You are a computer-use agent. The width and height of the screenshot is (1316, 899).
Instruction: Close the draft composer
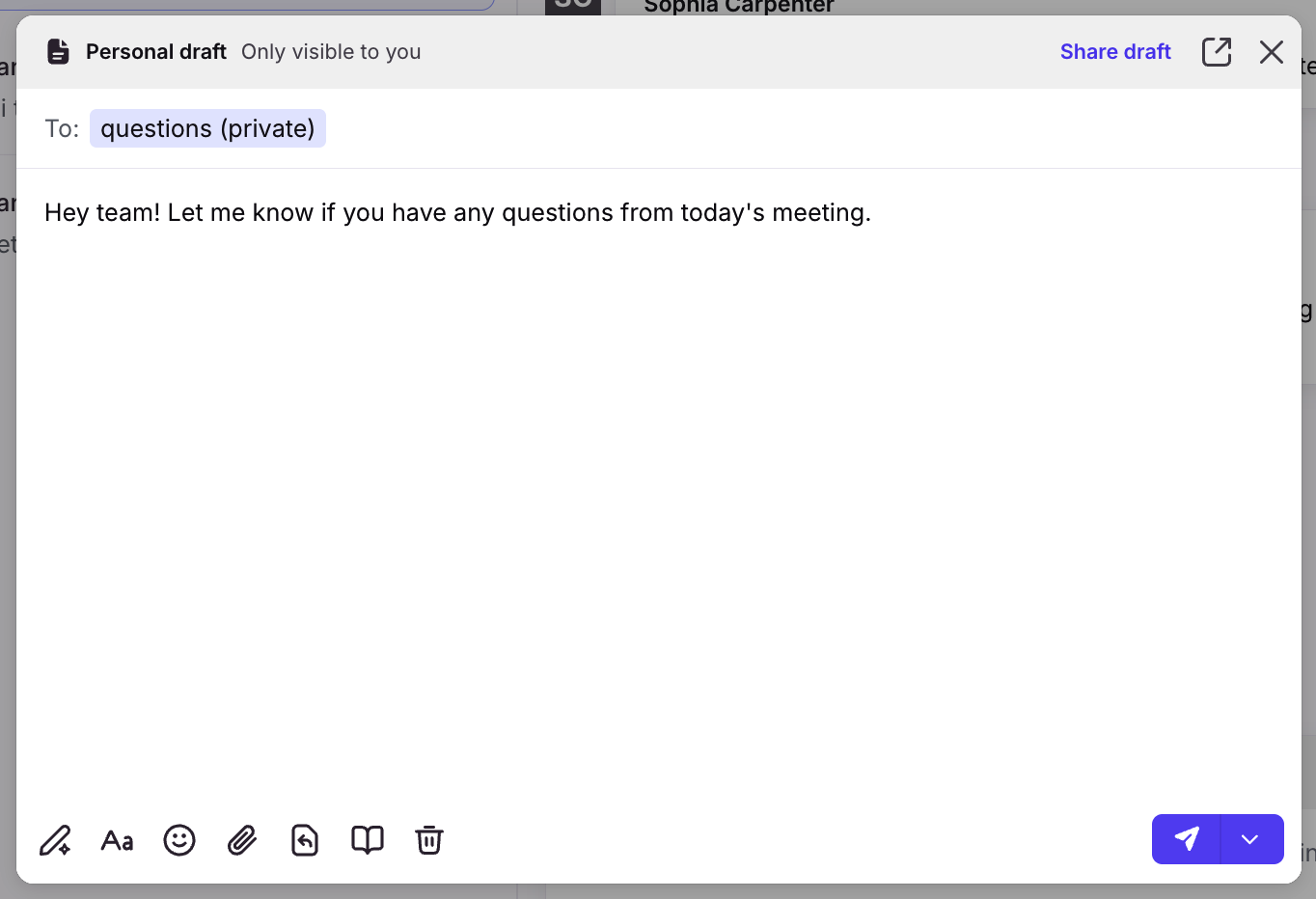coord(1272,52)
